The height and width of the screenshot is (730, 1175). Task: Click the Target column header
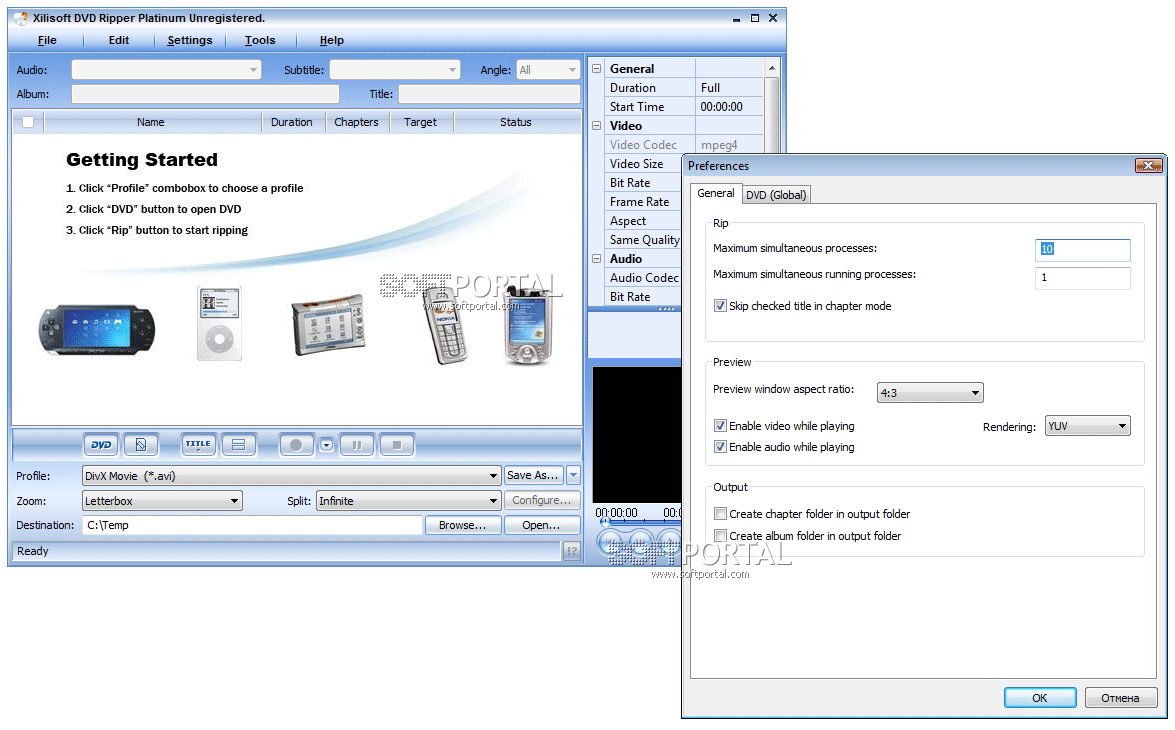pyautogui.click(x=420, y=122)
